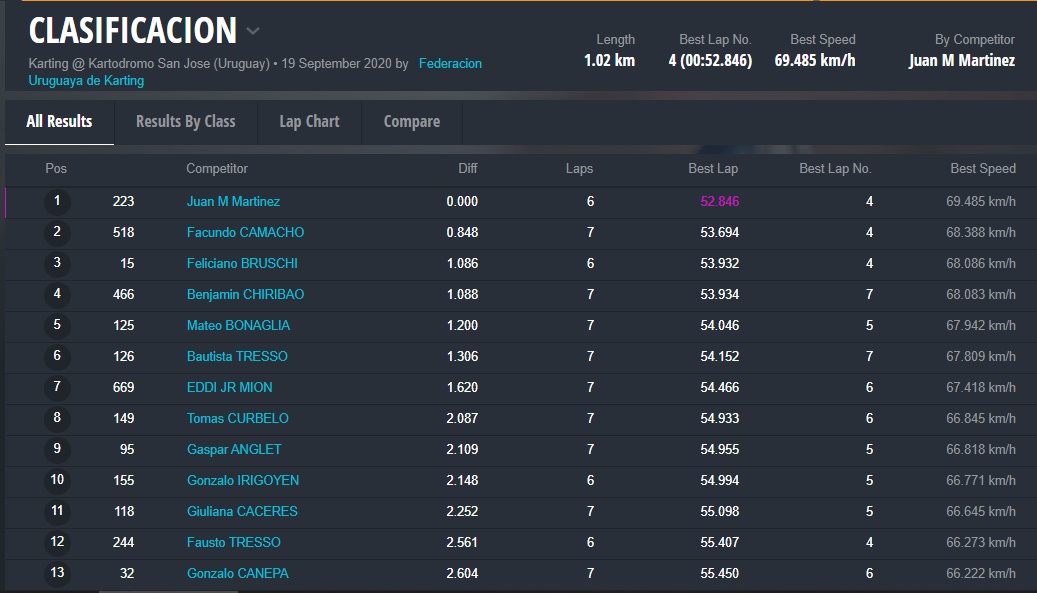Click the All Results tab
Viewport: 1037px width, 593px height.
coord(59,121)
